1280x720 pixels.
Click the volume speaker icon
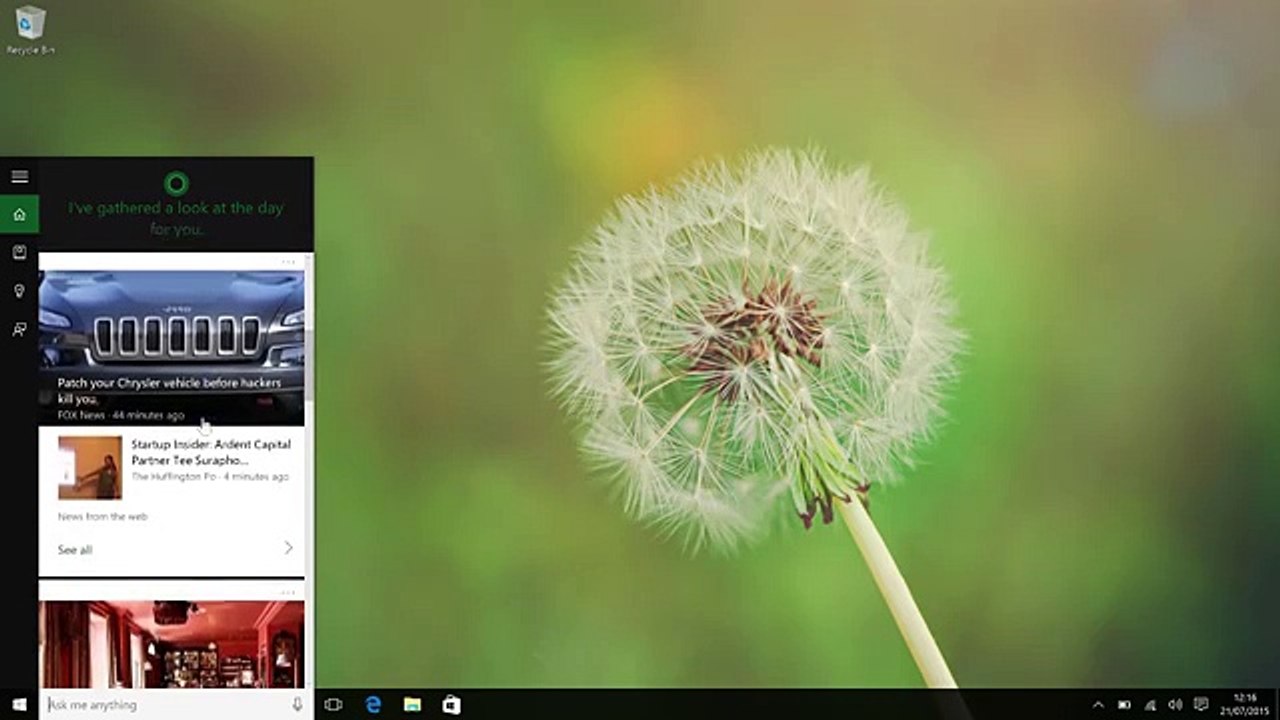coord(1175,704)
